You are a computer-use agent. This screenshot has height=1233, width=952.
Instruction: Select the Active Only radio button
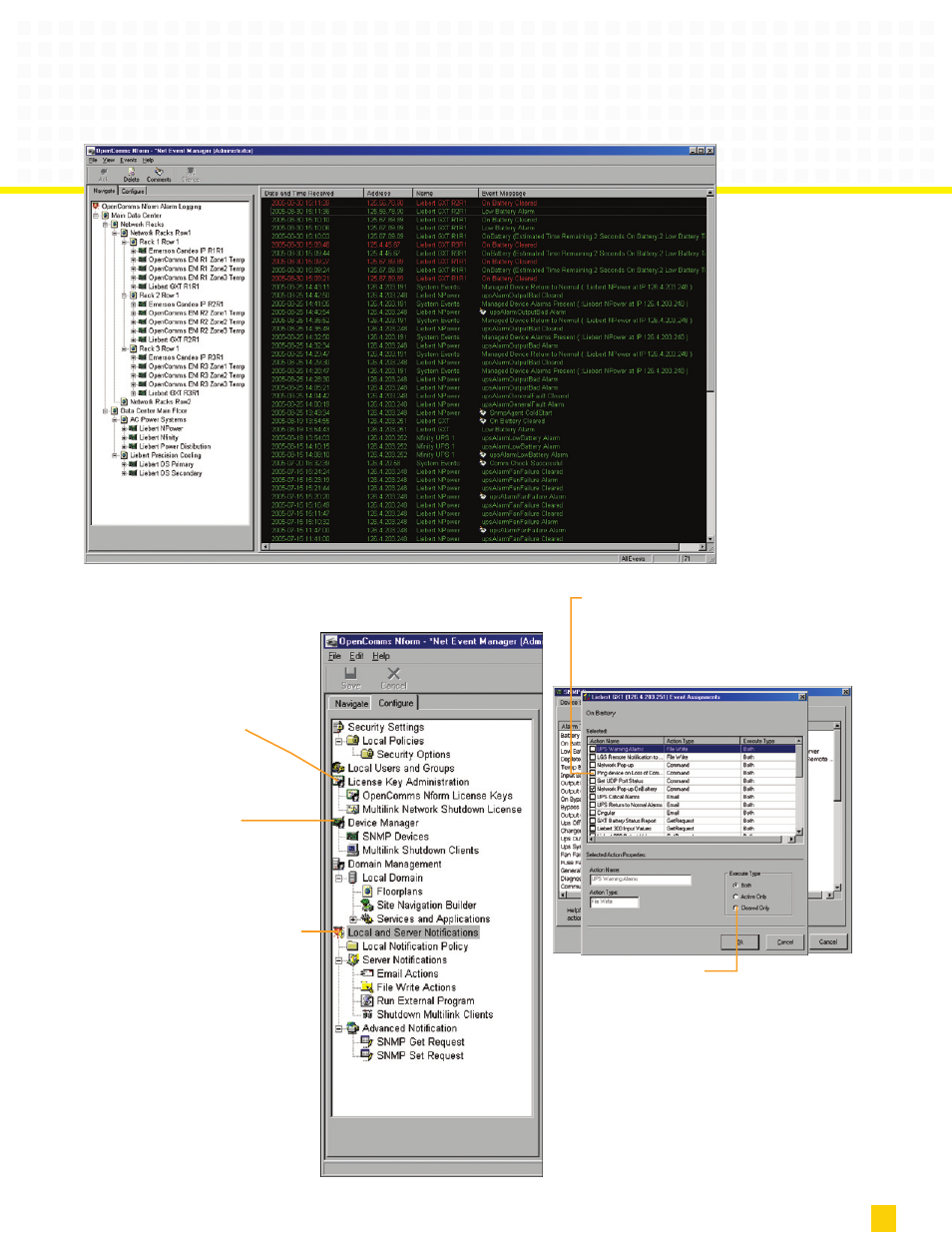[735, 897]
